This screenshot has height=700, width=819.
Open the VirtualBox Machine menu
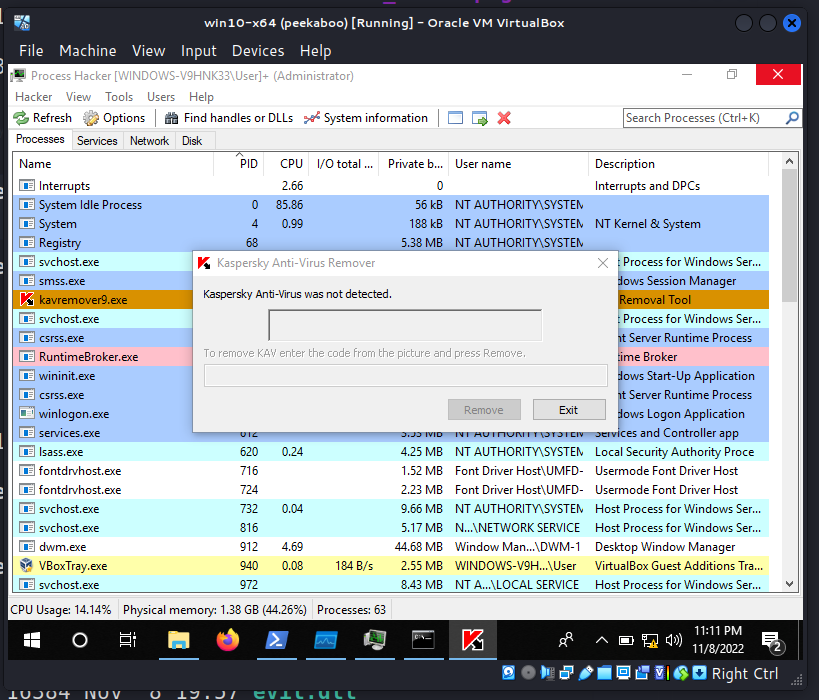(88, 51)
